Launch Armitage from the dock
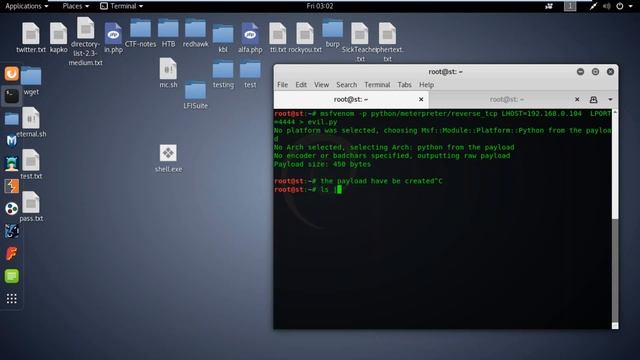This screenshot has height=360, width=640. point(11,164)
